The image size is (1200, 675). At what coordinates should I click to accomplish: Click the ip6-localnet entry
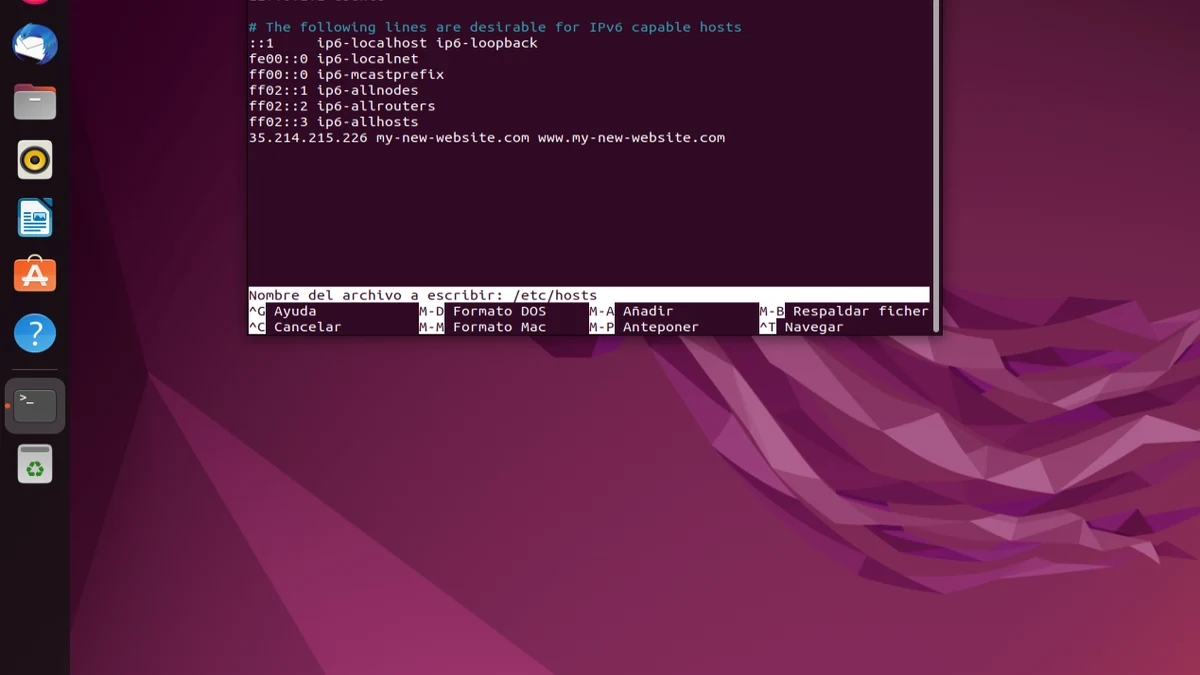tap(368, 59)
